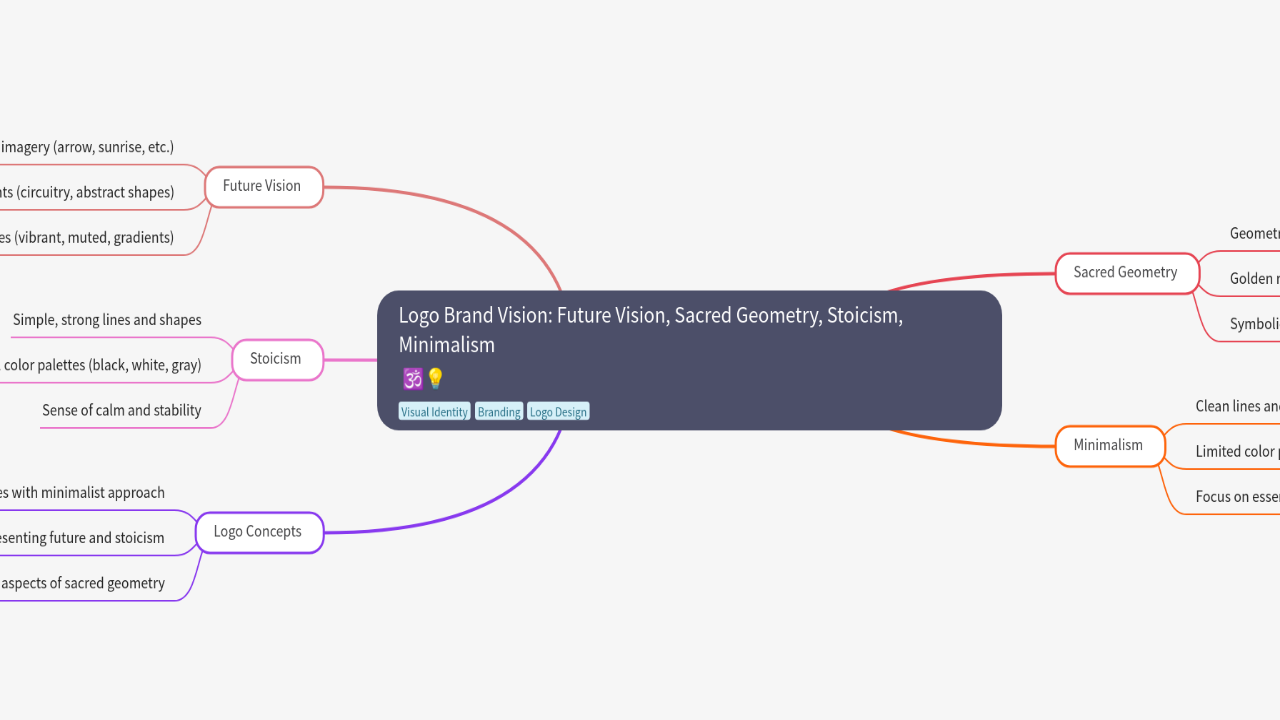
Task: Select 'Sense of calm and stability' item
Action: tap(122, 410)
